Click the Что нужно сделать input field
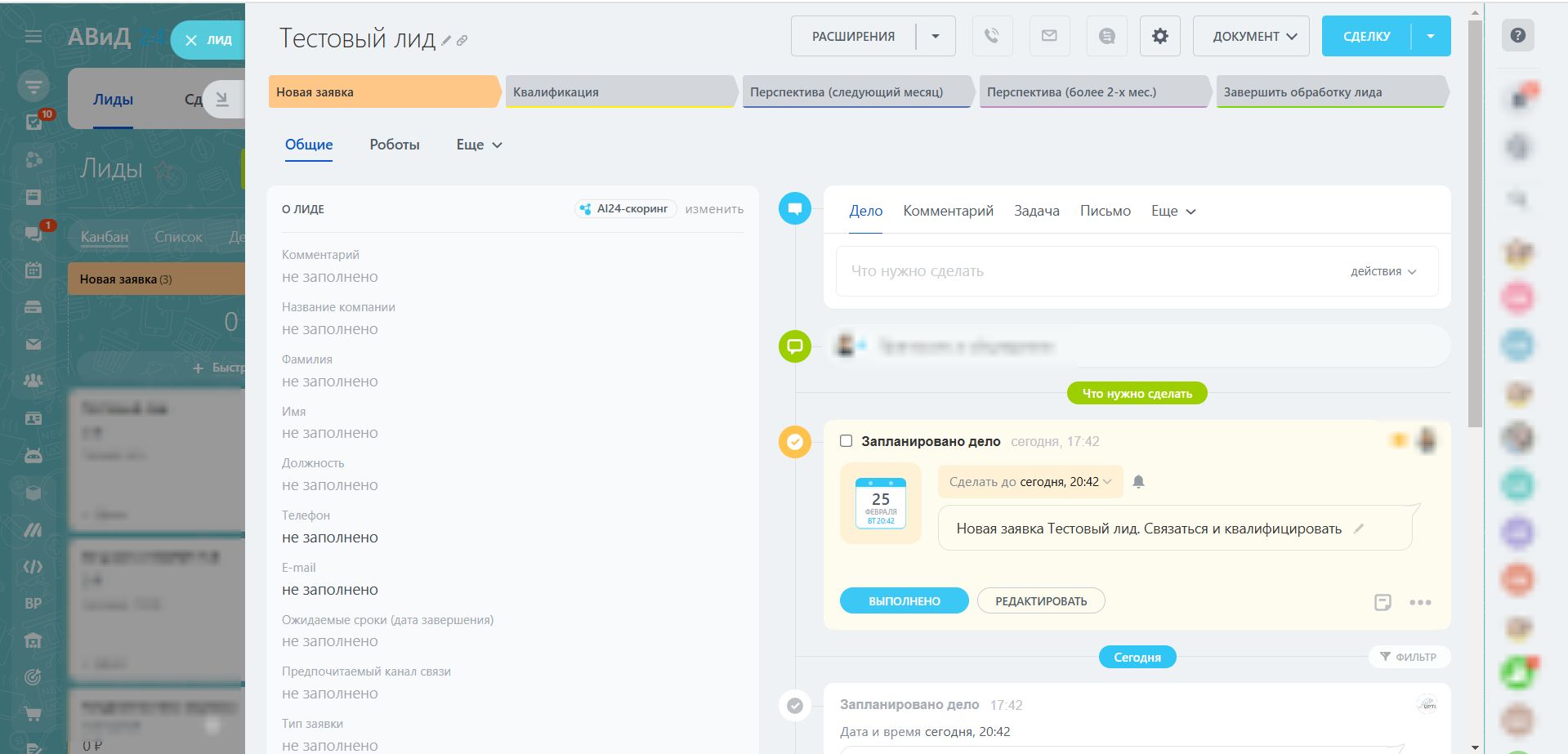The height and width of the screenshot is (754, 1568). click(1137, 271)
